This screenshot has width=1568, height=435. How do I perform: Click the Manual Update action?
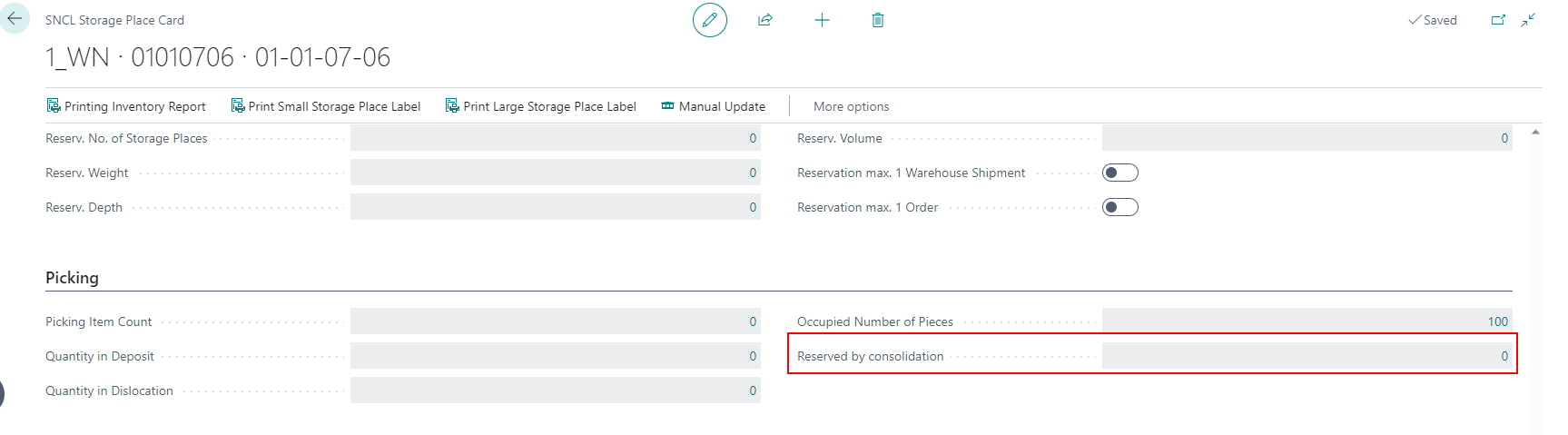pyautogui.click(x=713, y=106)
